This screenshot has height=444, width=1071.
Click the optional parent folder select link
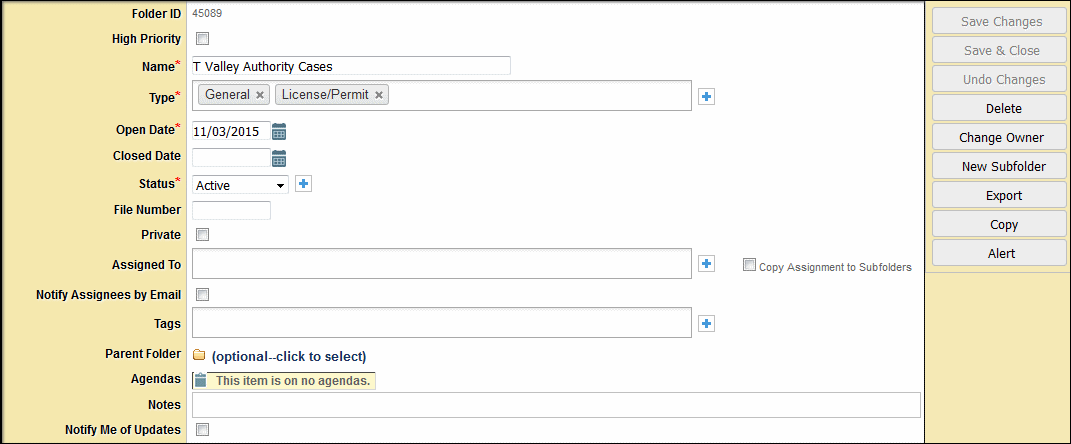289,356
